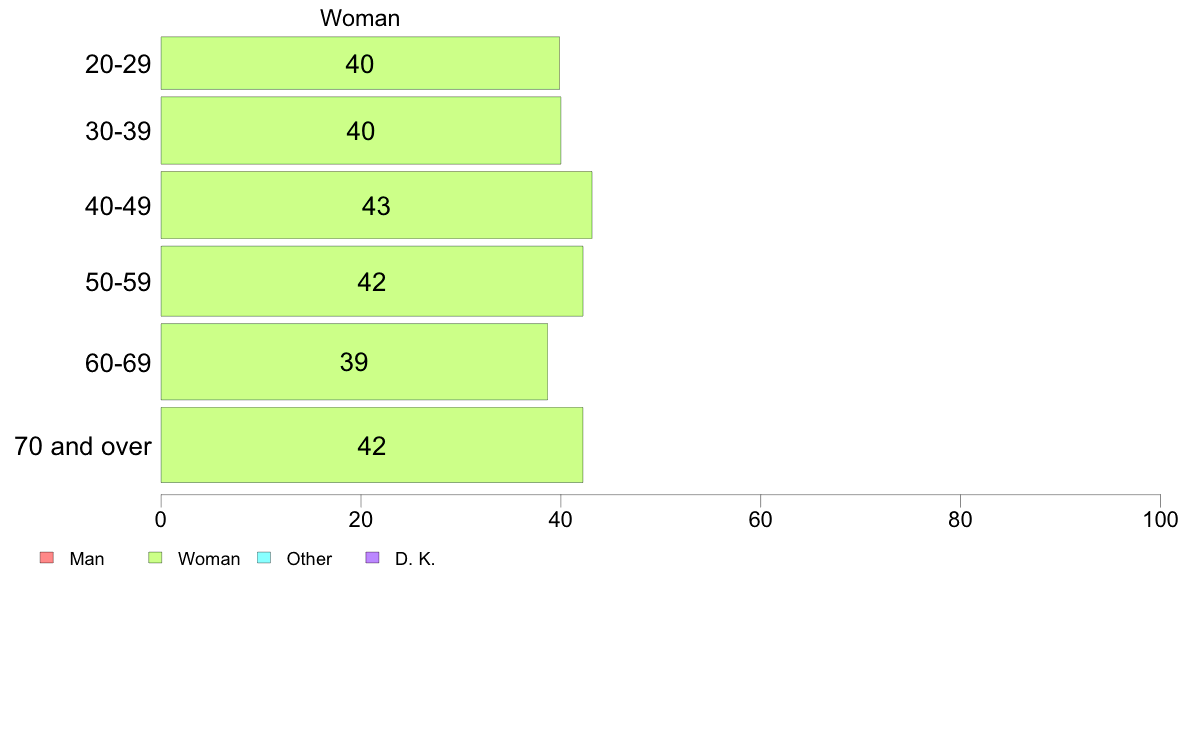Click the Man legend text

pos(86,559)
